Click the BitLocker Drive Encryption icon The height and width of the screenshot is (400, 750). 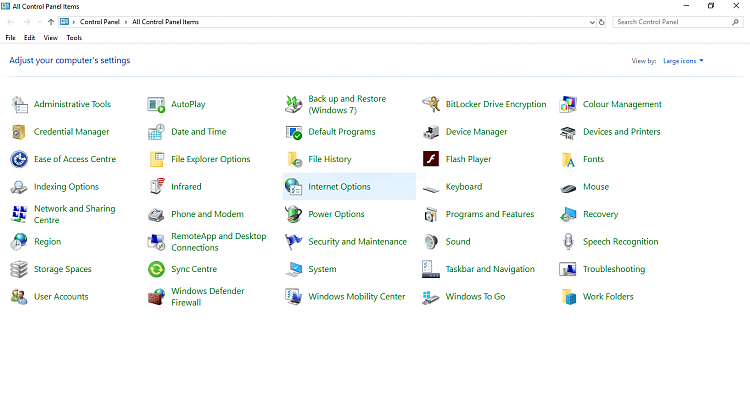click(431, 104)
